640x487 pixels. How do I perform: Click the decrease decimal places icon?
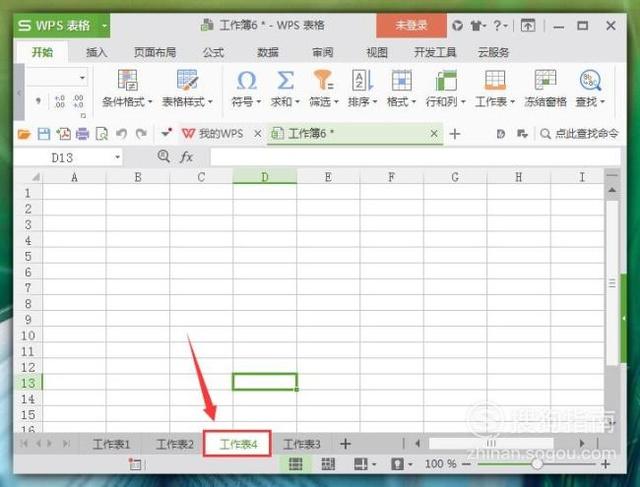[78, 101]
